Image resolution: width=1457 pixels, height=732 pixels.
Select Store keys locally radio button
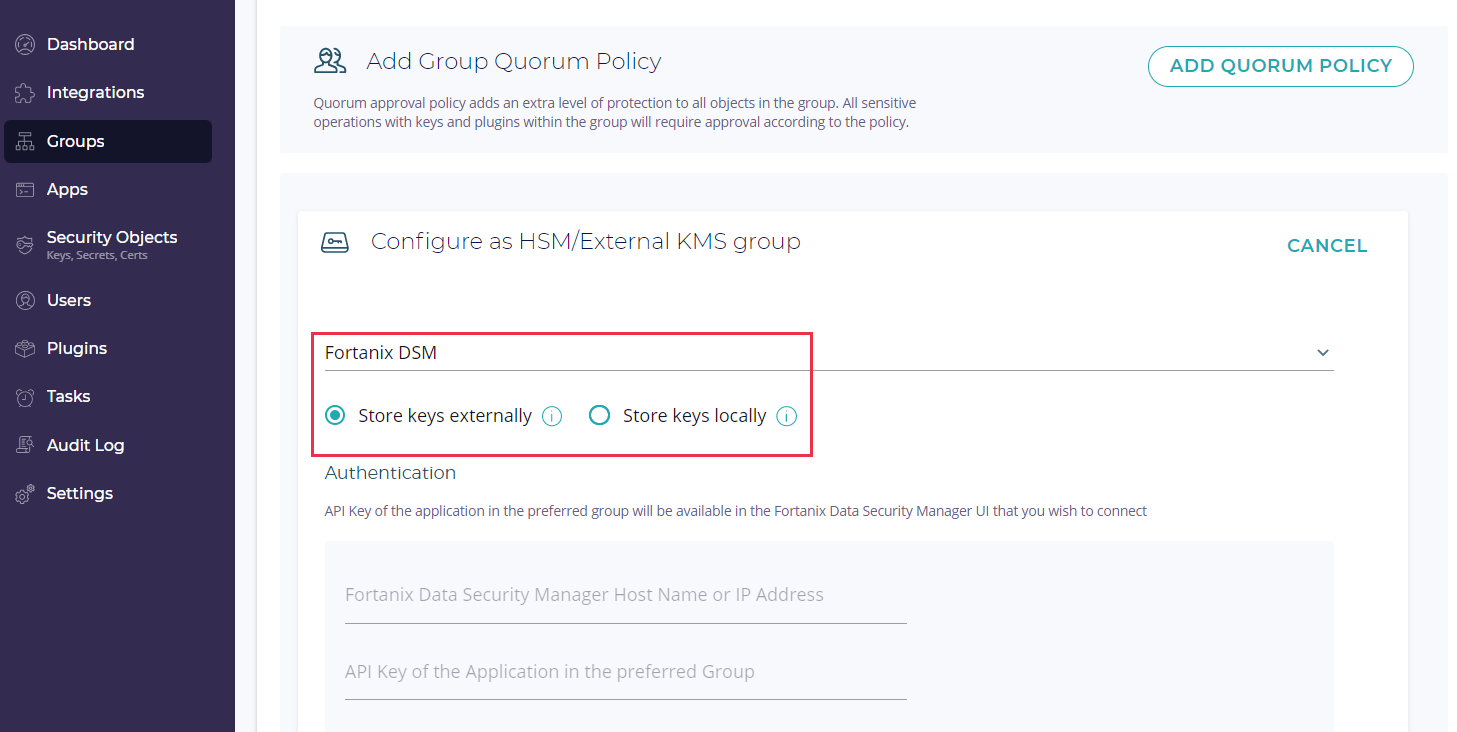pyautogui.click(x=600, y=415)
